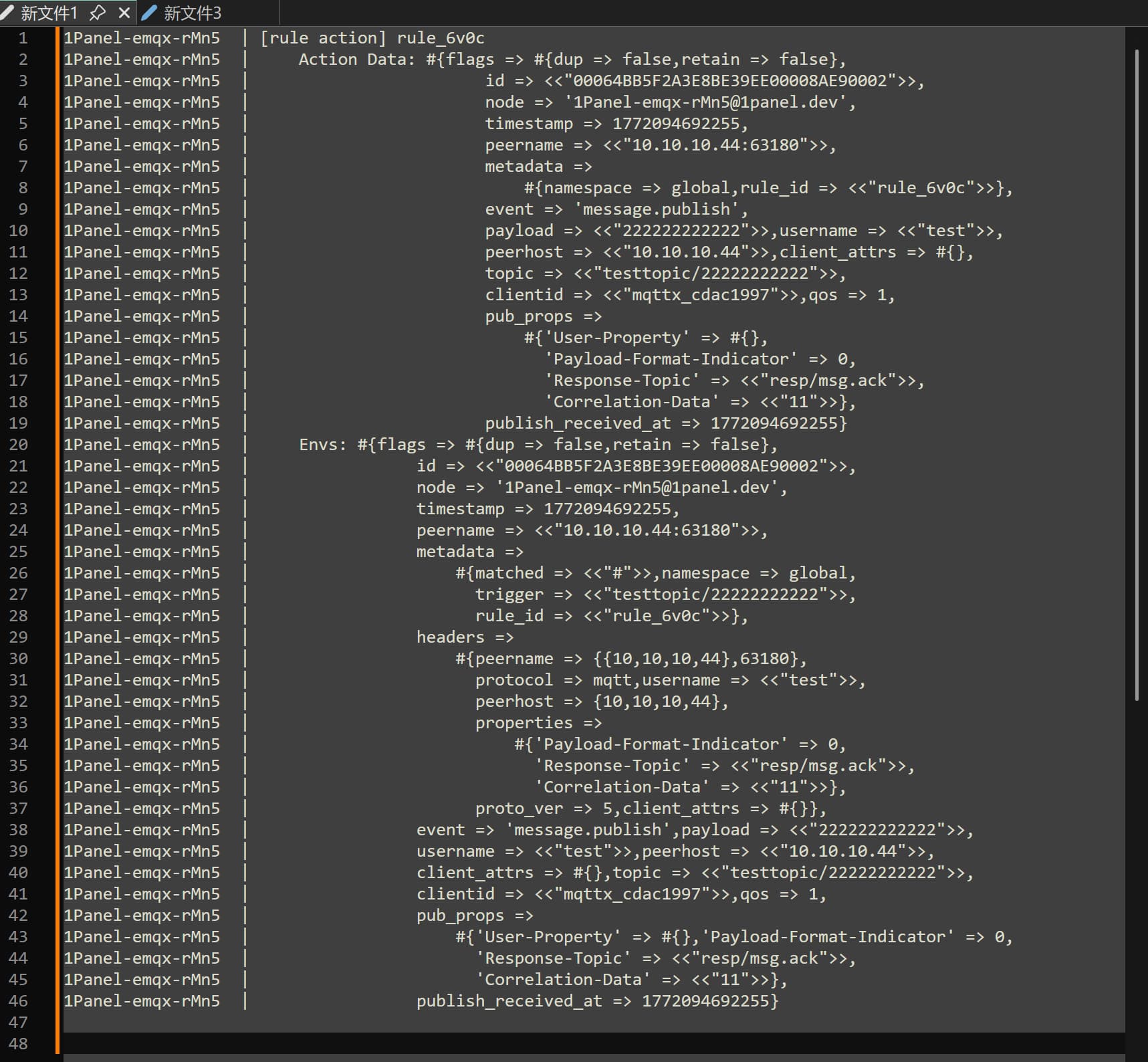Place cursor on empty line 48
The height and width of the screenshot is (1062, 1148).
tap(401, 1044)
